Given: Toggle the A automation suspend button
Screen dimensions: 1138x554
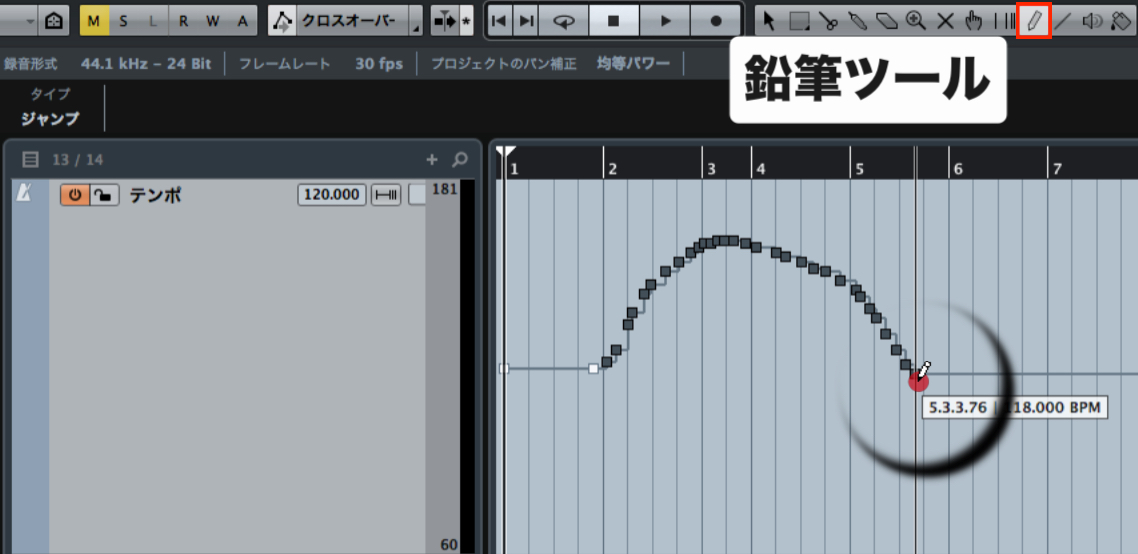Looking at the screenshot, I should click(242, 21).
